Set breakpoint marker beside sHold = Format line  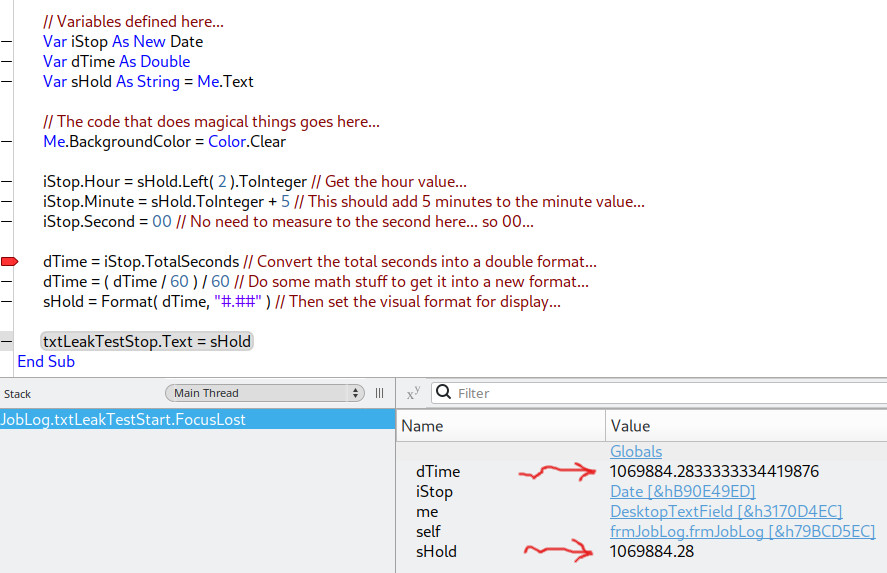(9, 302)
